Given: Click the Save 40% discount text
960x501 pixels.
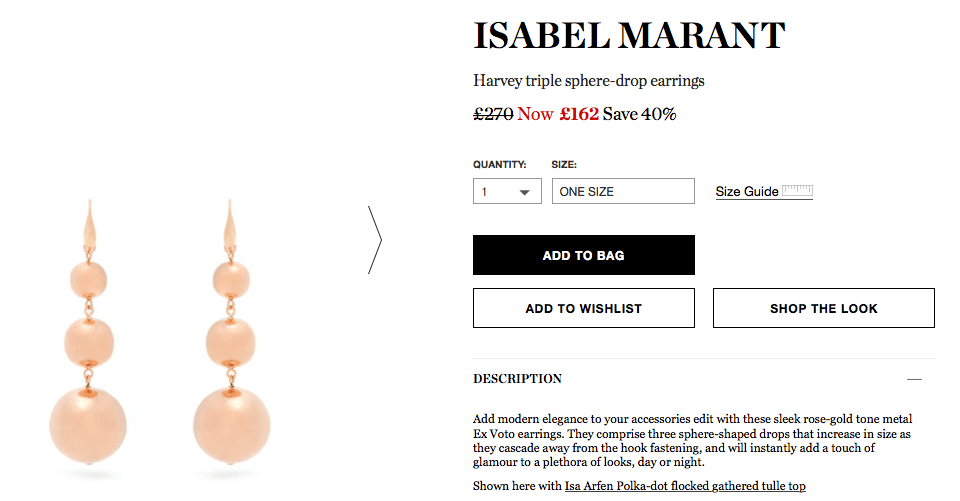Looking at the screenshot, I should coord(639,114).
